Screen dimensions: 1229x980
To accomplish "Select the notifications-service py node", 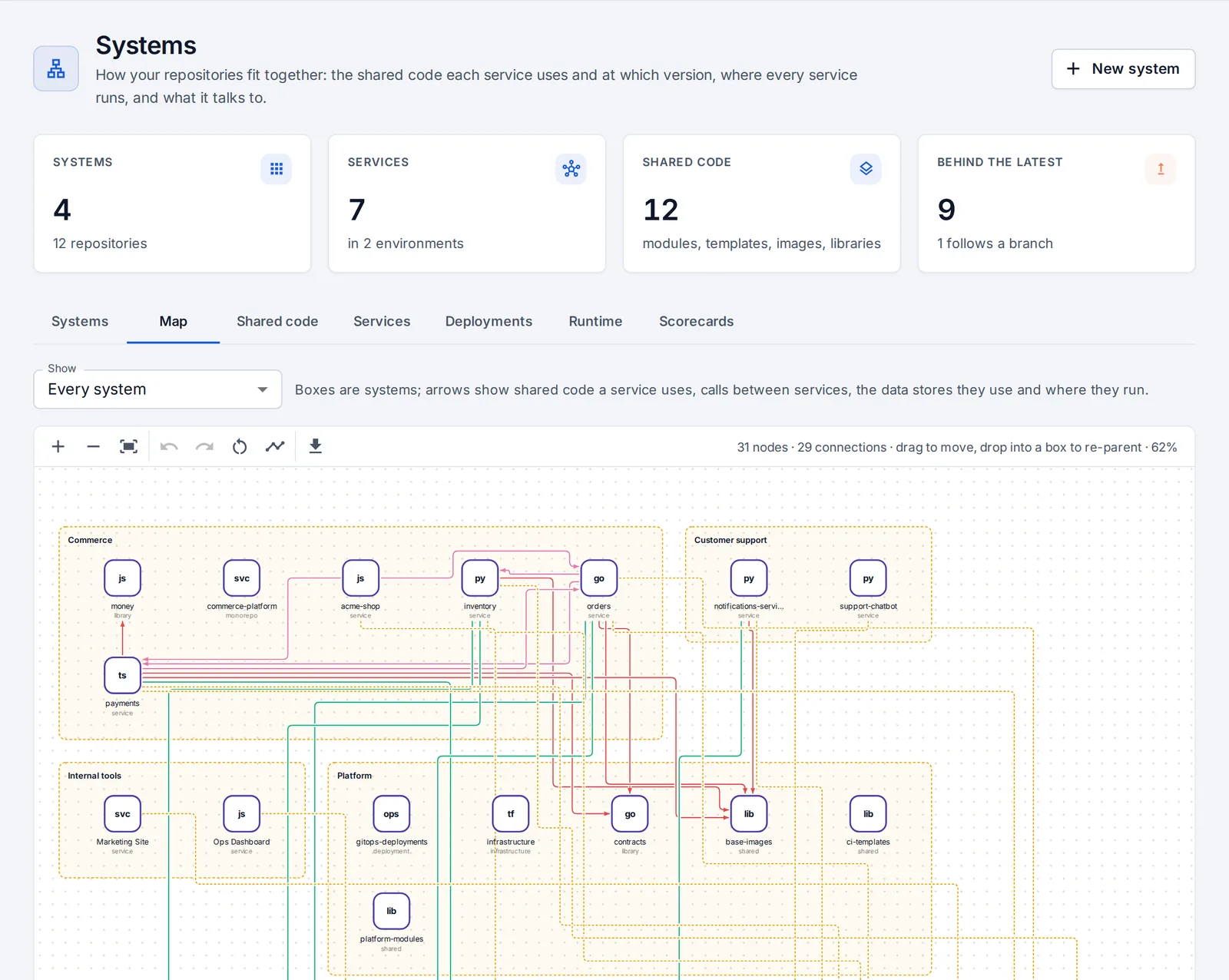I will pyautogui.click(x=749, y=578).
